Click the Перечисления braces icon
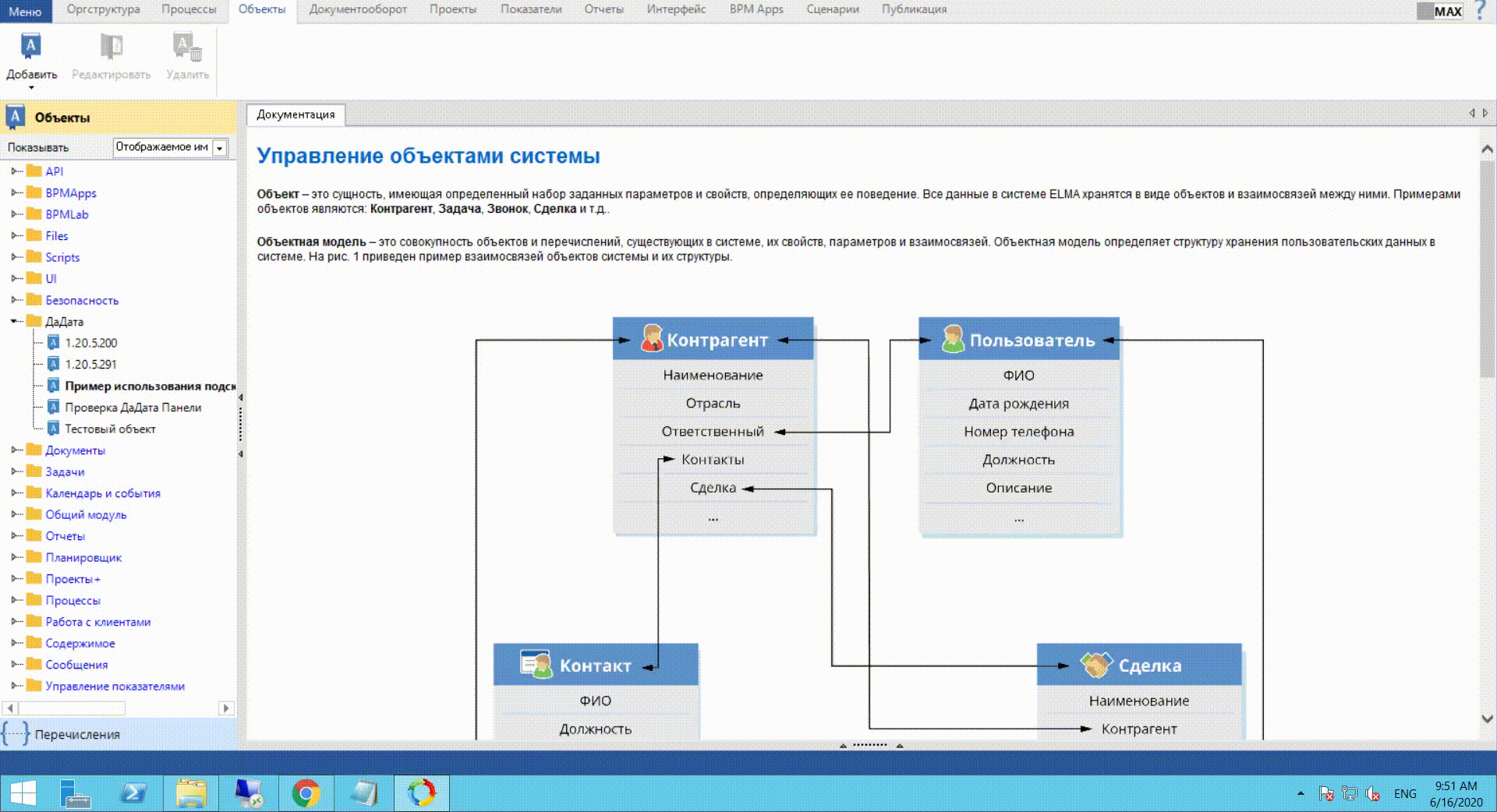The height and width of the screenshot is (812, 1497). (16, 734)
